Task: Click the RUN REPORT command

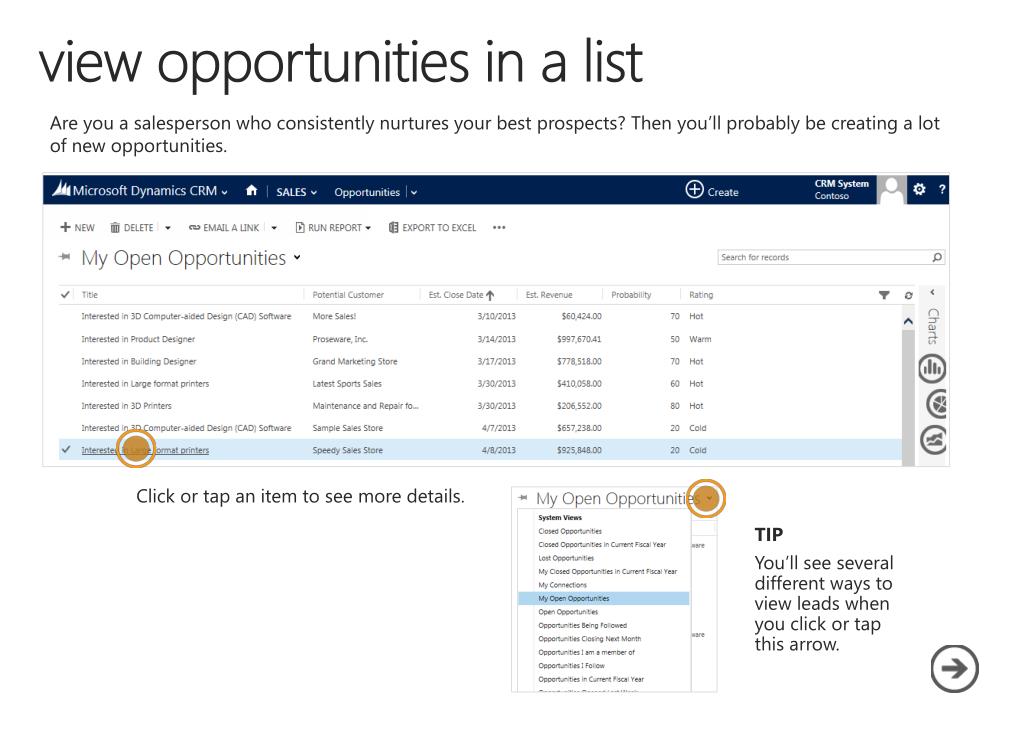Action: pos(333,227)
